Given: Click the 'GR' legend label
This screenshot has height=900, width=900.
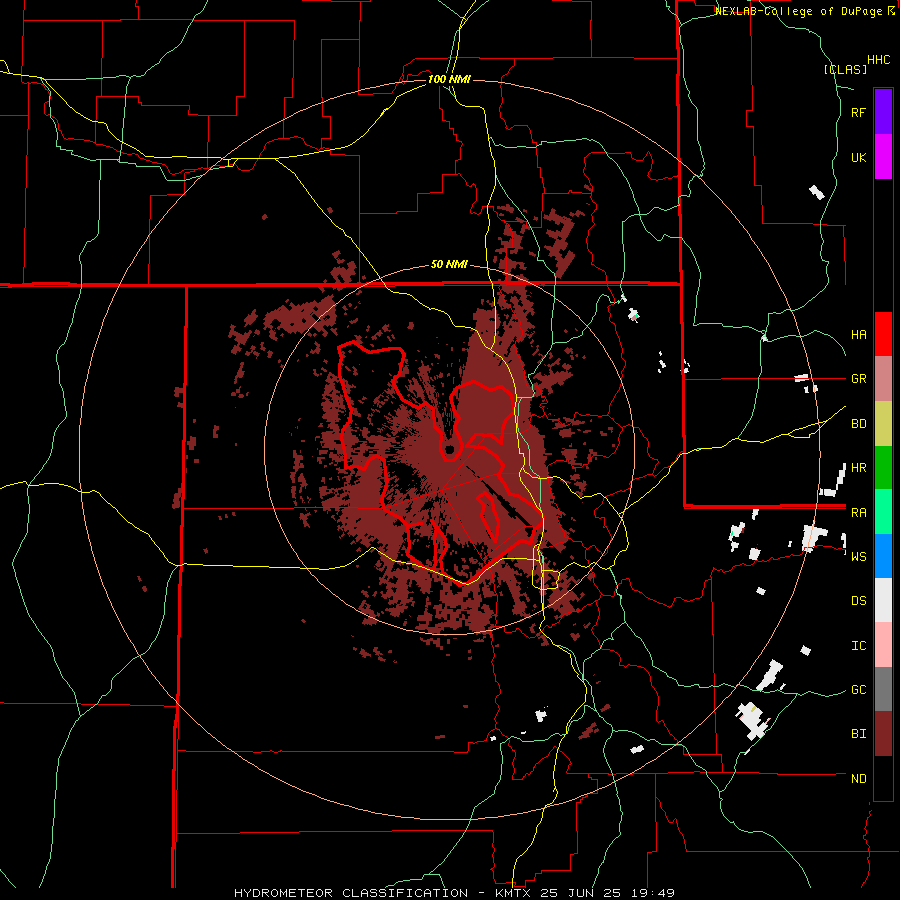Looking at the screenshot, I should (x=858, y=379).
